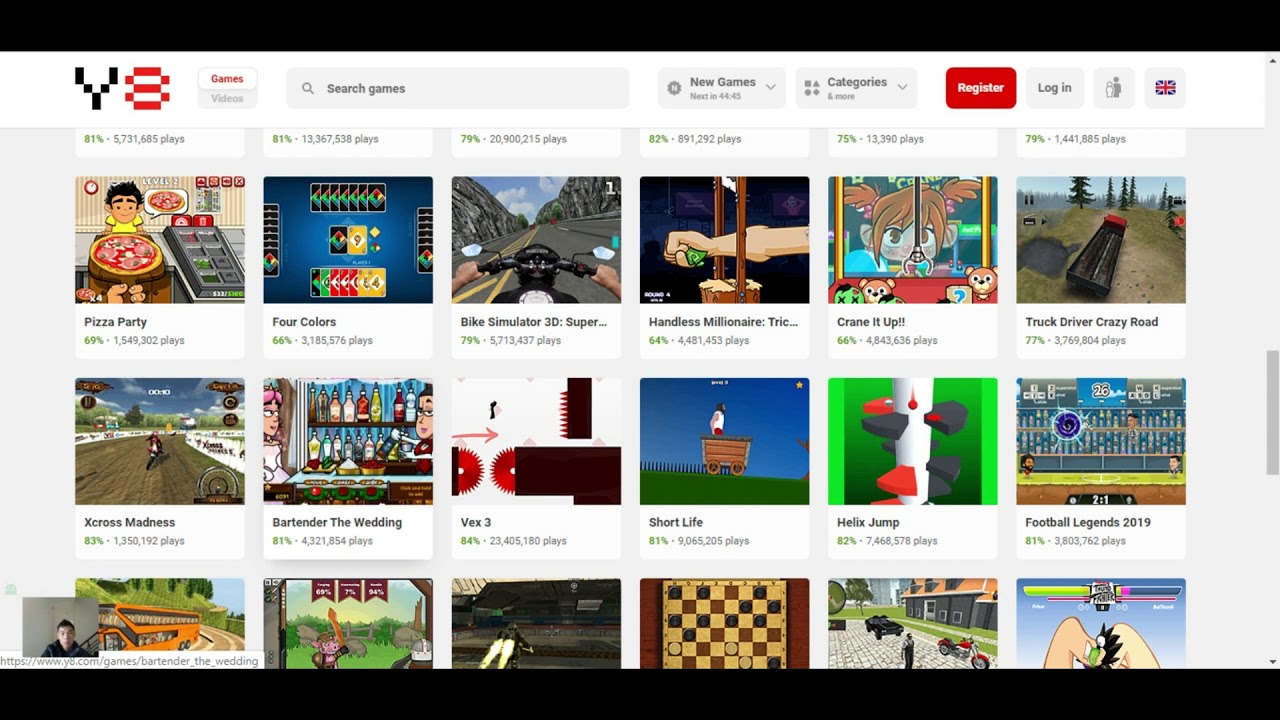Click the search magnifier icon
This screenshot has height=720, width=1280.
pos(308,88)
